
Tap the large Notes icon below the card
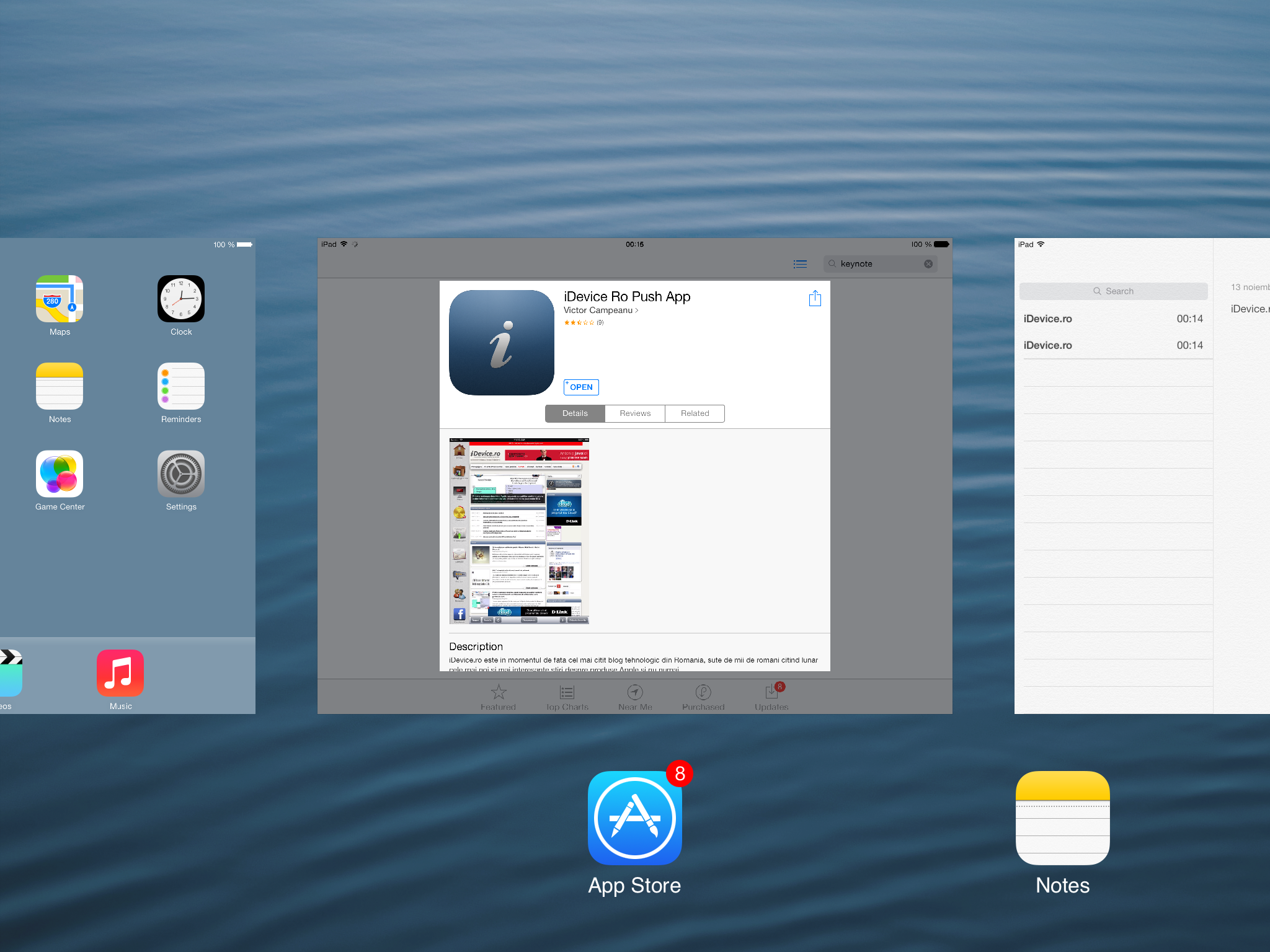(1063, 818)
